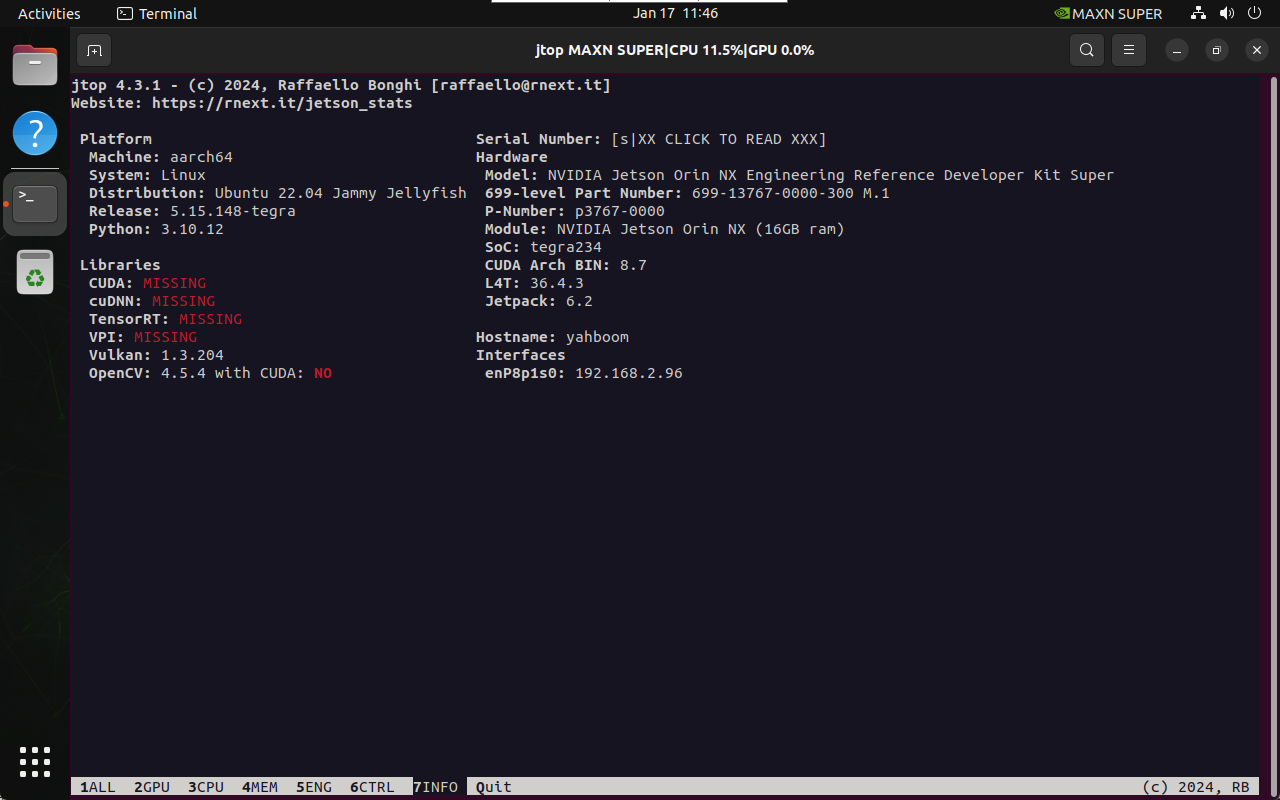Image resolution: width=1280 pixels, height=800 pixels.
Task: Switch to the 1ALL tab
Action: click(x=98, y=787)
